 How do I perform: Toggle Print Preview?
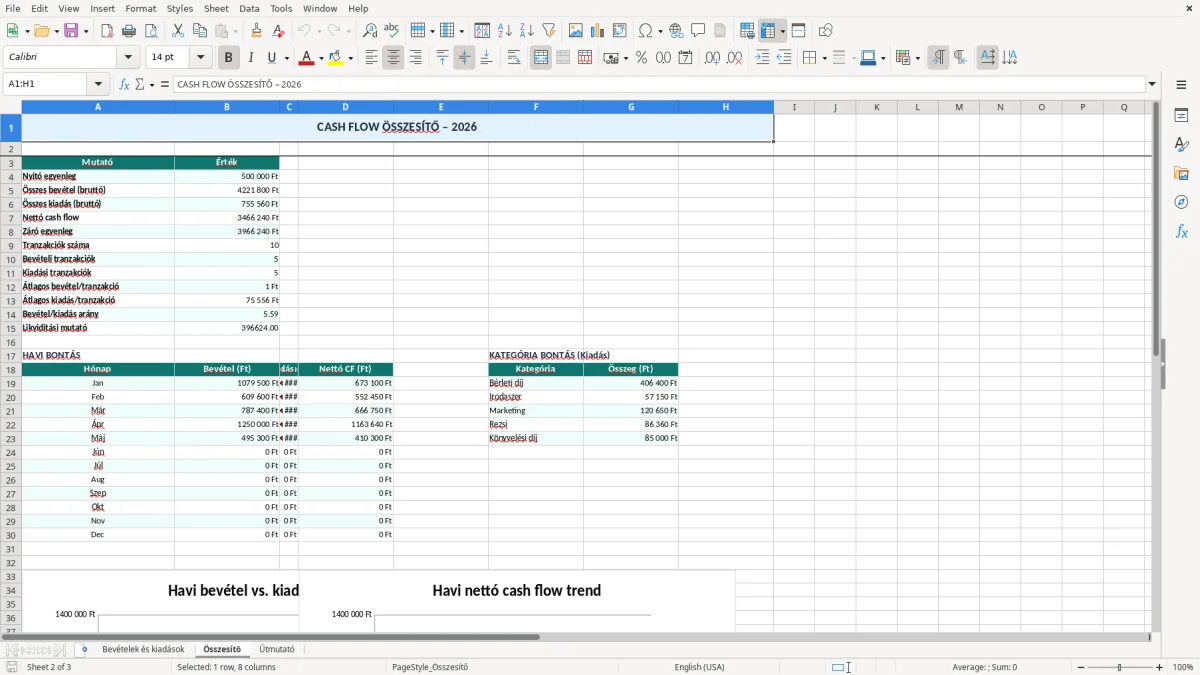[x=151, y=31]
